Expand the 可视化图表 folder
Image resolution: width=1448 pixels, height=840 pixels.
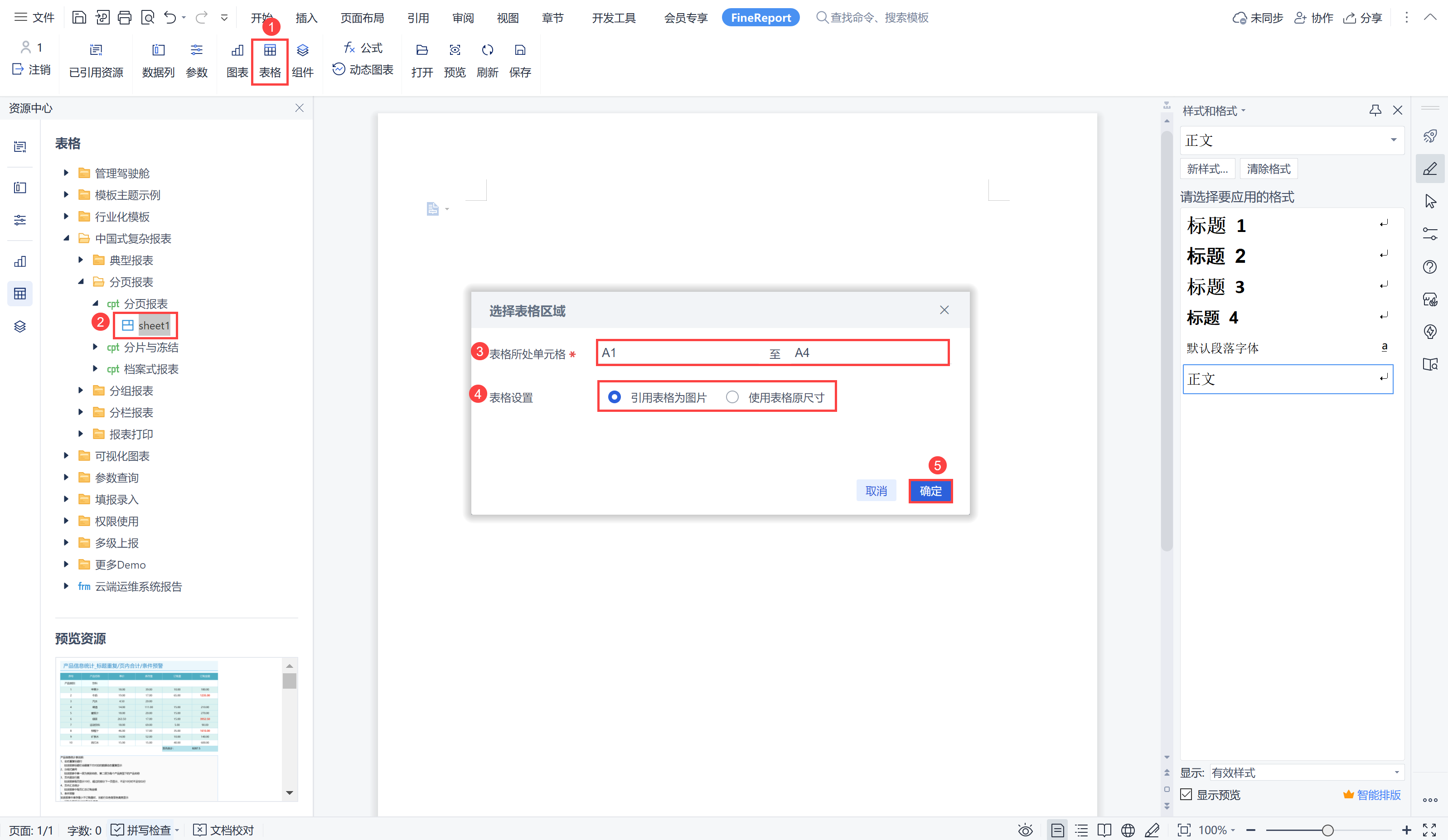[x=66, y=456]
